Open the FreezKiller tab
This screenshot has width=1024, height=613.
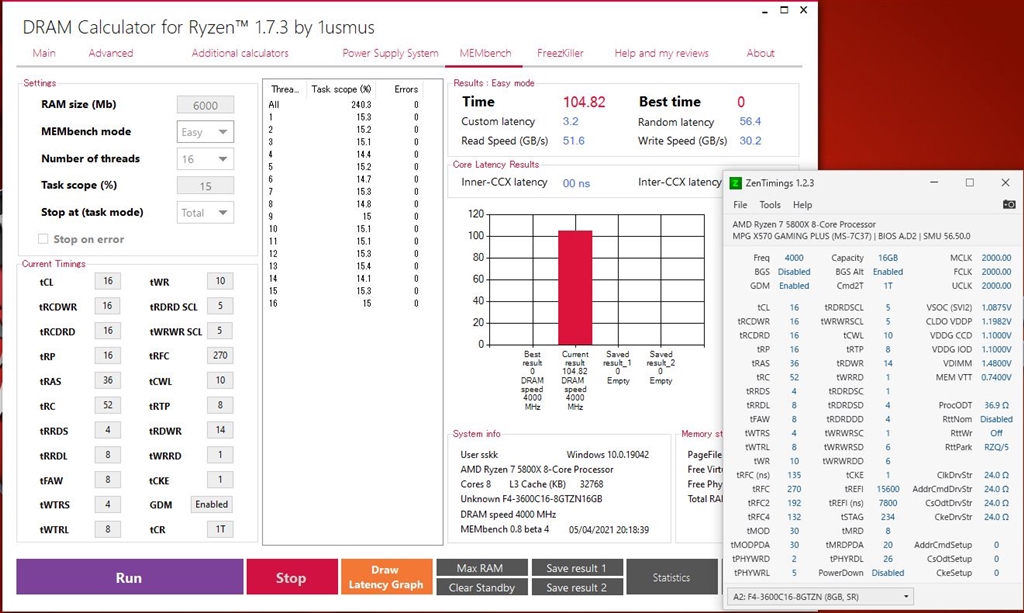(560, 53)
